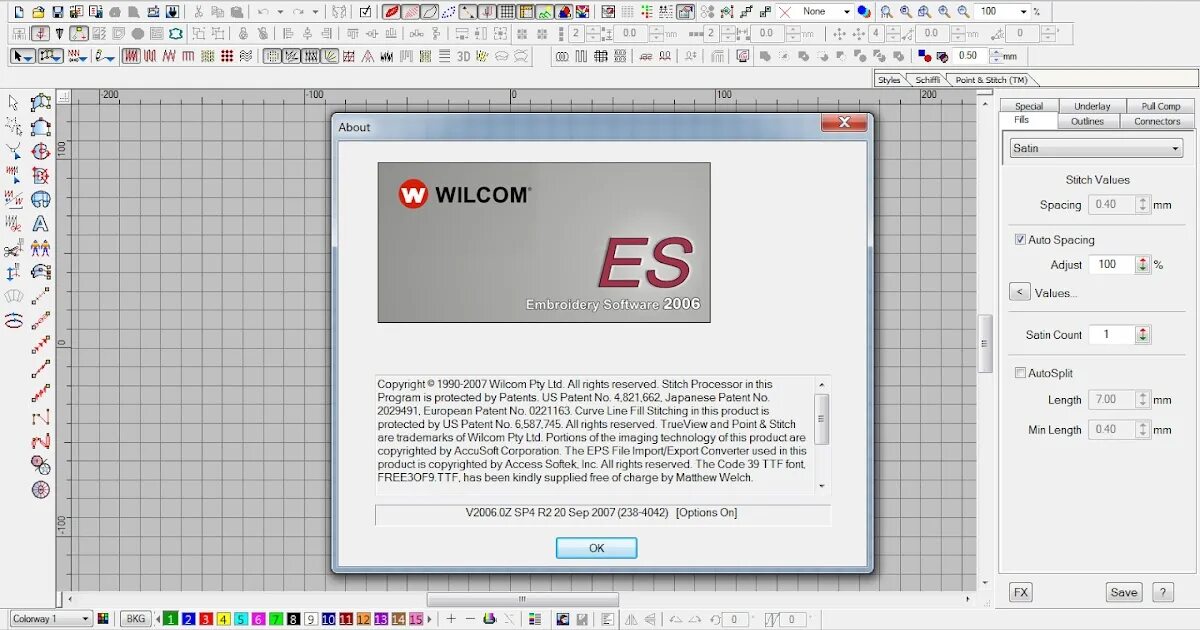1200x630 pixels.
Task: Expand the Undo history dropdown arrow
Action: tap(279, 12)
